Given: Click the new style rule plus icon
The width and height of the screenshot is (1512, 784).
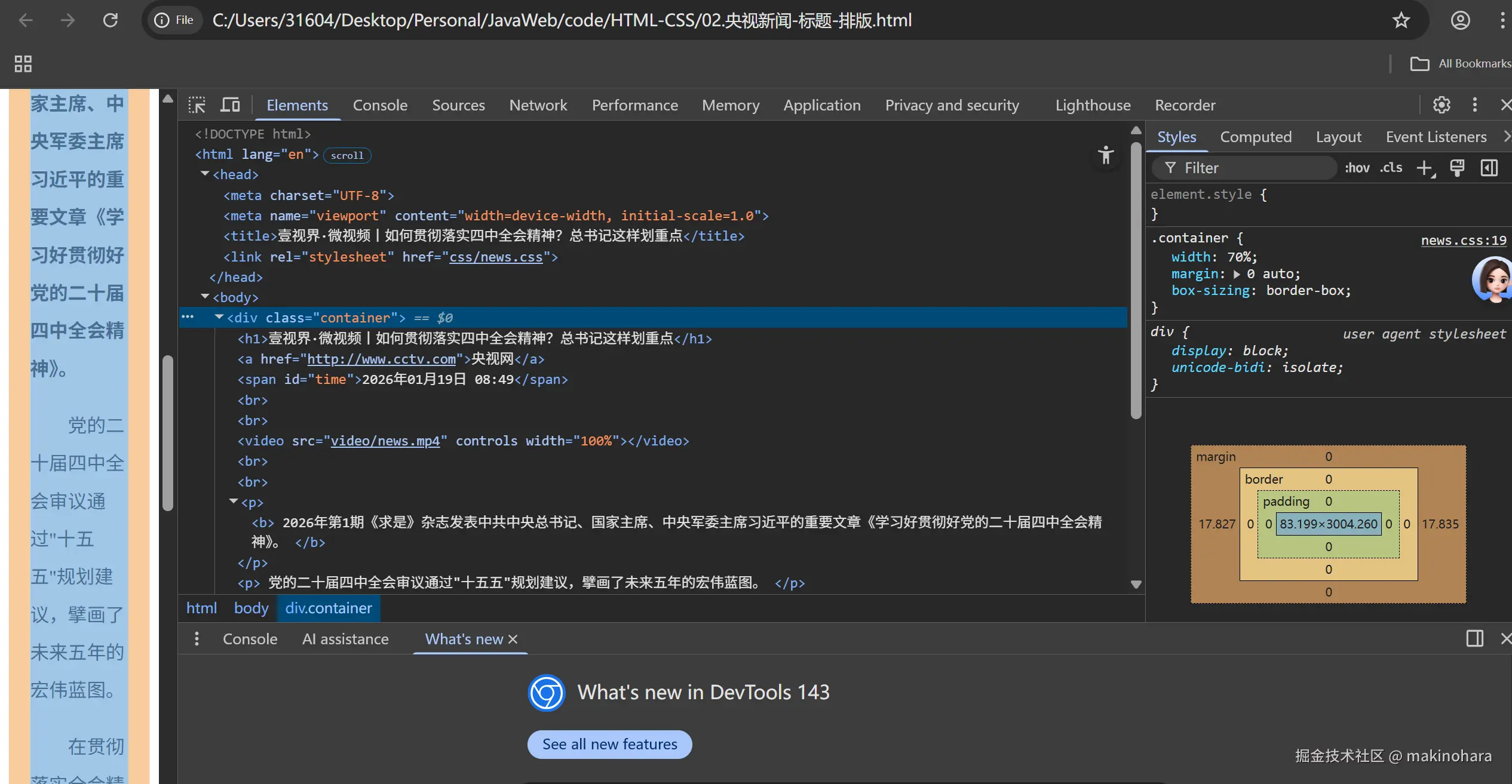Looking at the screenshot, I should click(1425, 168).
